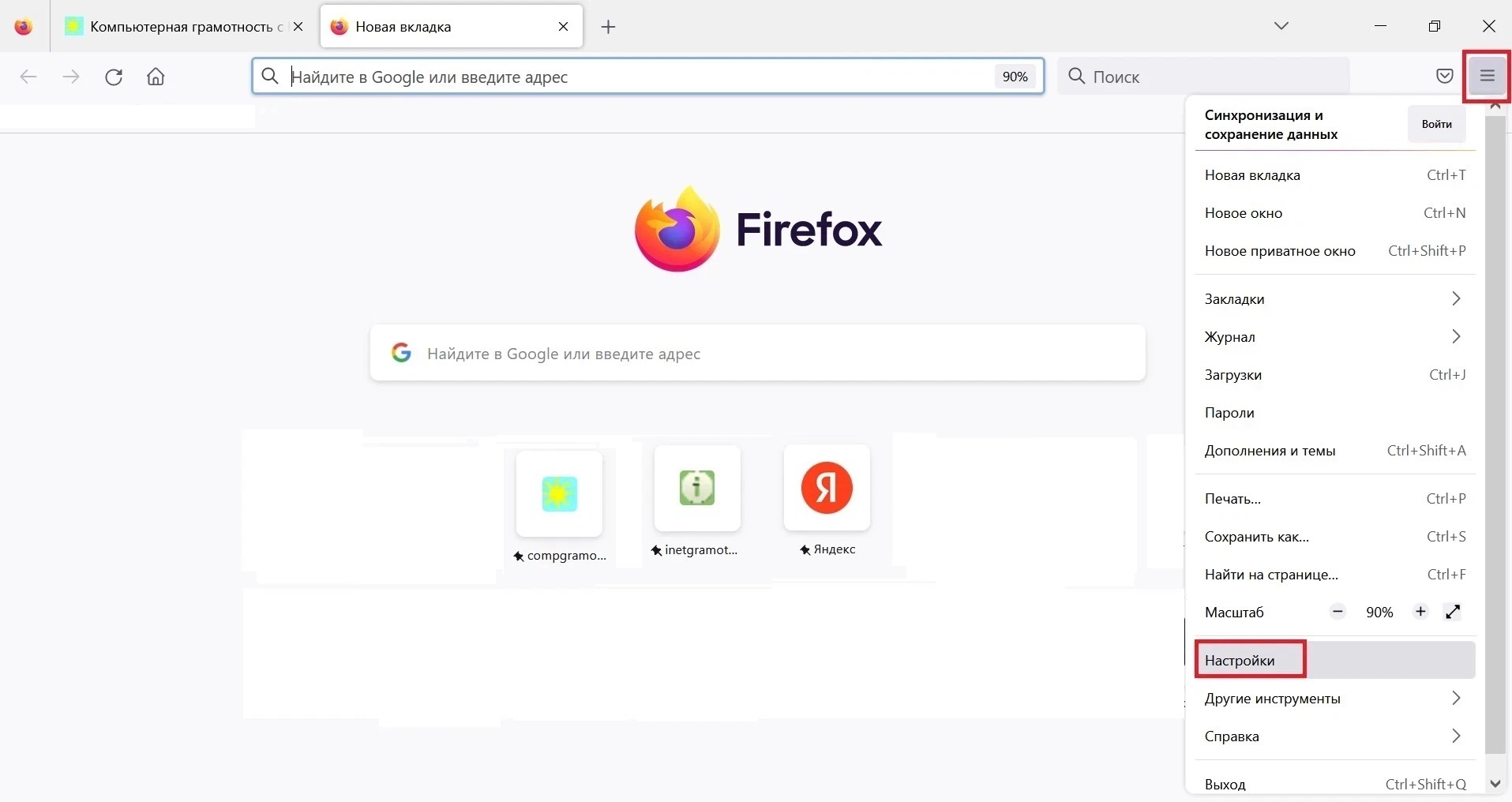
Task: Click the Save to Pocket icon
Action: pyautogui.click(x=1444, y=77)
